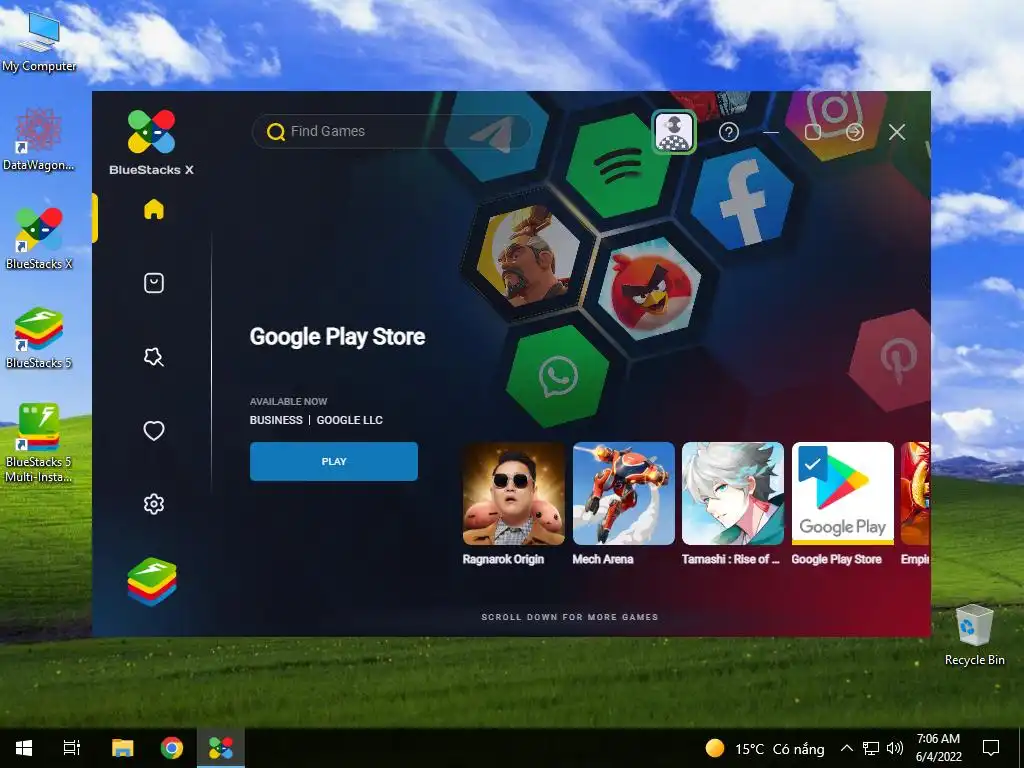
Task: Click the arrow-in-circle icon in title bar
Action: click(x=854, y=133)
